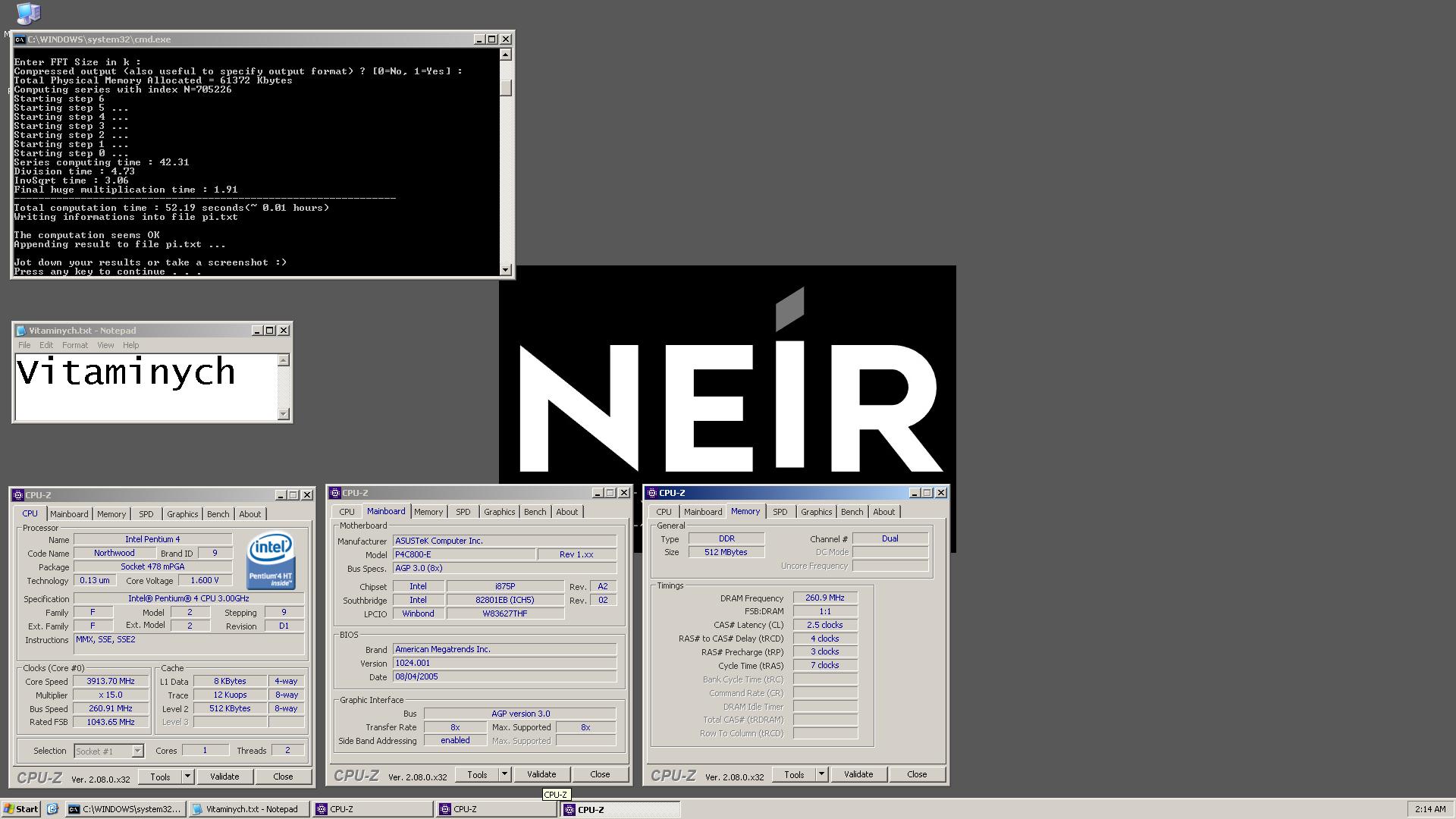Image resolution: width=1456 pixels, height=819 pixels.
Task: Open the Tools dropdown arrow in the Memory window
Action: pyautogui.click(x=821, y=774)
